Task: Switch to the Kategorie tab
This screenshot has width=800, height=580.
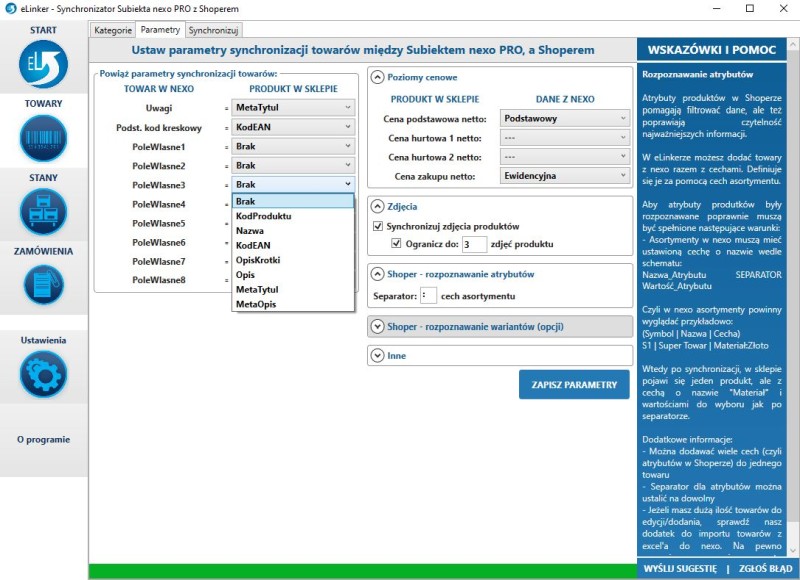Action: click(x=112, y=30)
